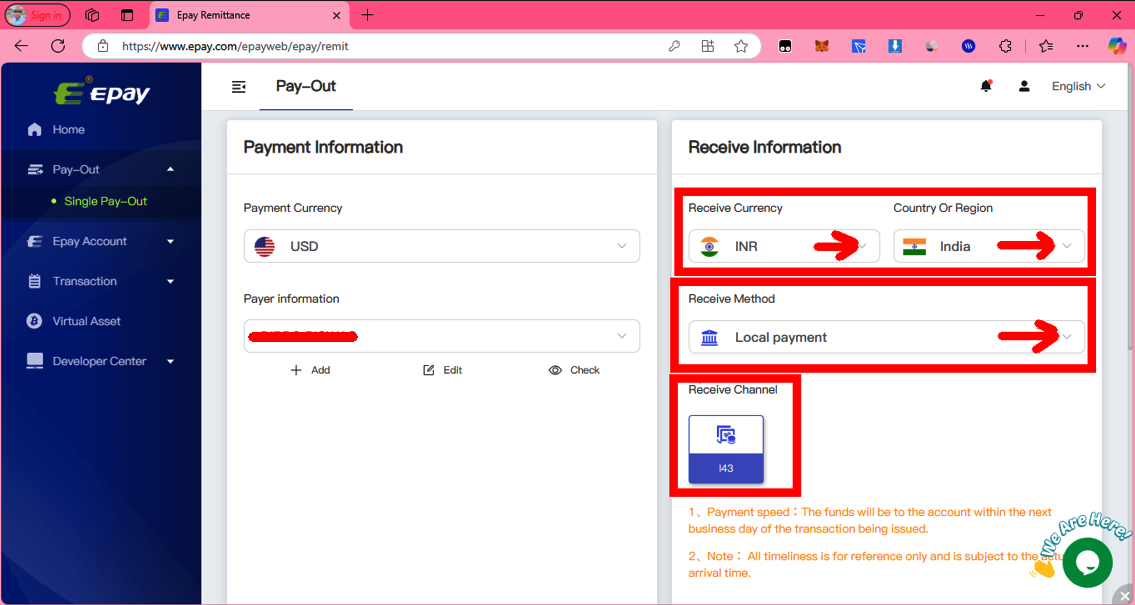Open the black mask extension icon
1135x605 pixels.
[785, 46]
